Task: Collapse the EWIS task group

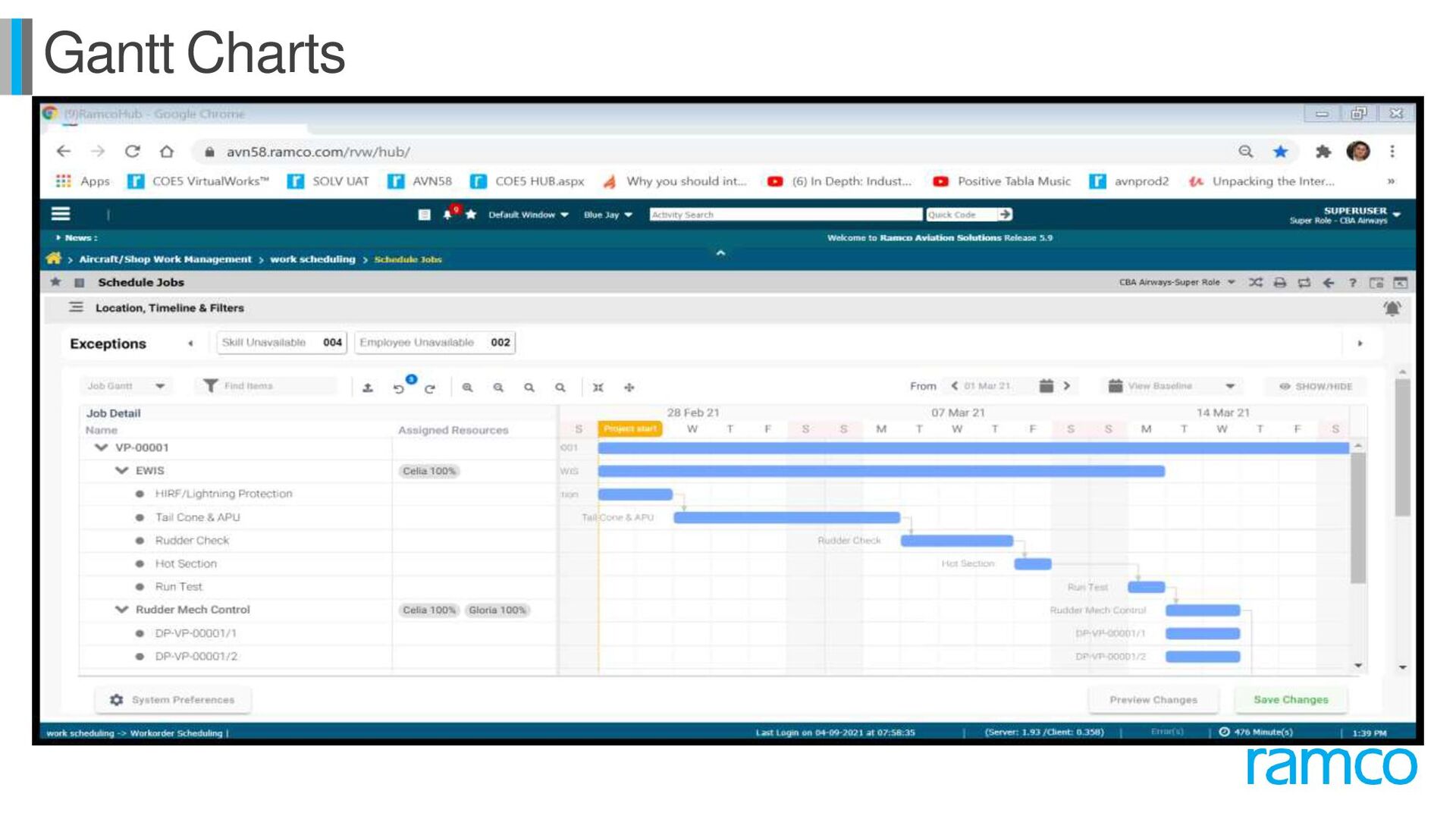Action: click(121, 470)
